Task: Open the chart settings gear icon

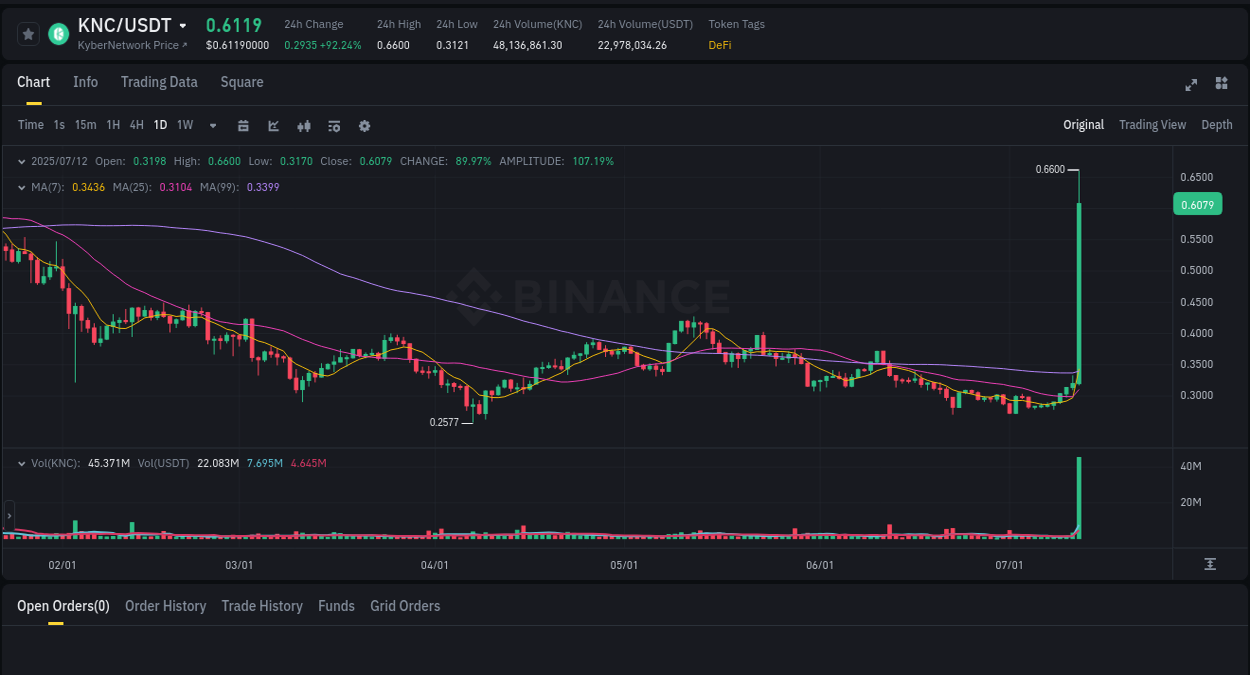Action: click(364, 126)
